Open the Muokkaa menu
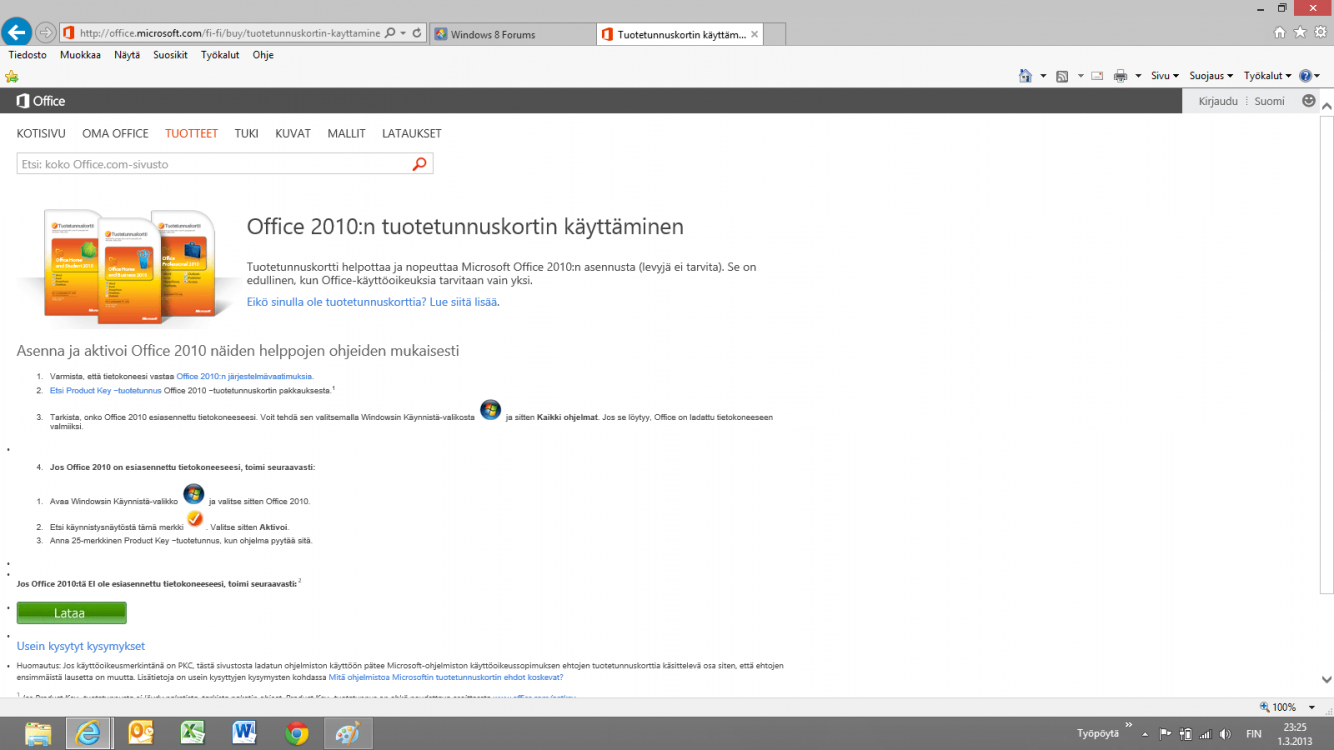 tap(80, 55)
